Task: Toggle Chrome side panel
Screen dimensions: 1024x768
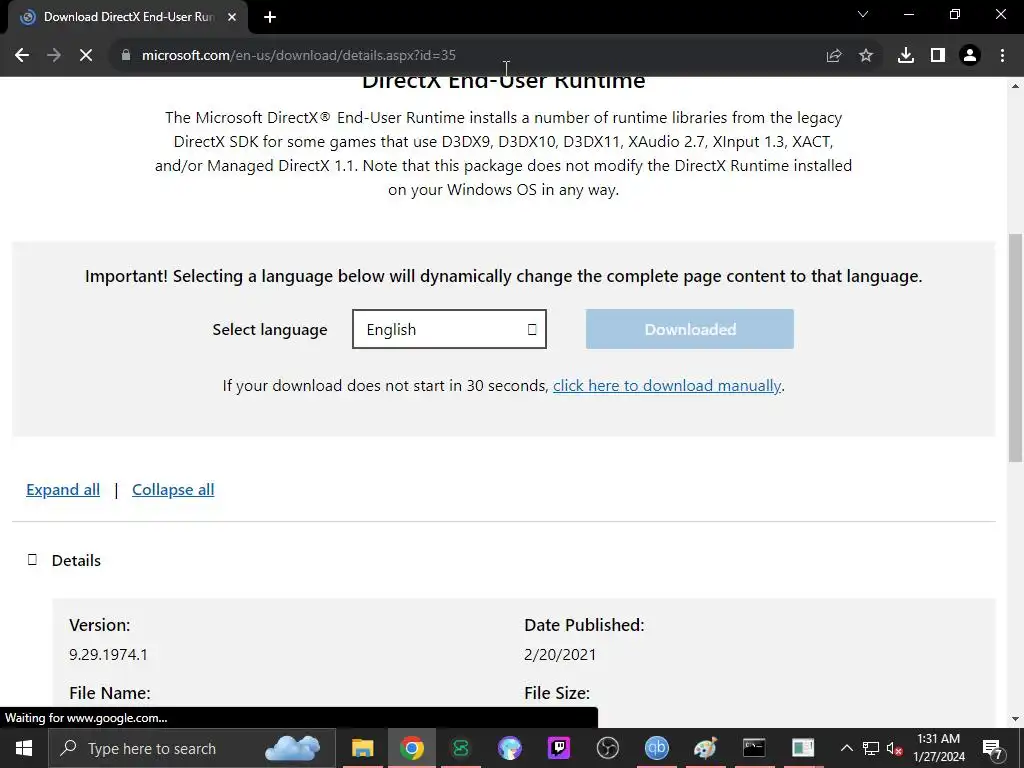Action: [938, 56]
